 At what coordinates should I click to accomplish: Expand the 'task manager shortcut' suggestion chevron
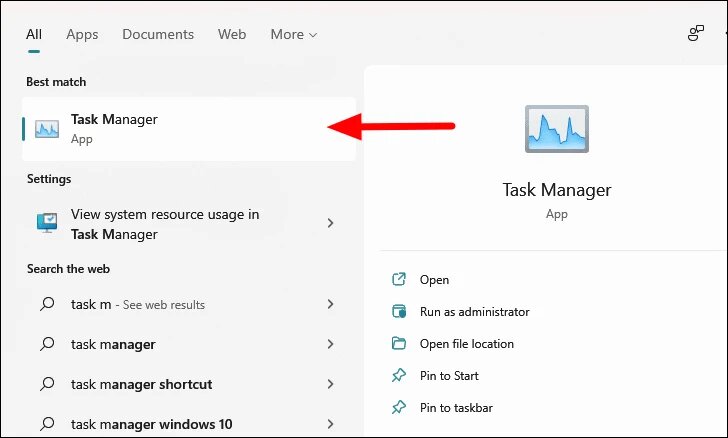pyautogui.click(x=330, y=384)
